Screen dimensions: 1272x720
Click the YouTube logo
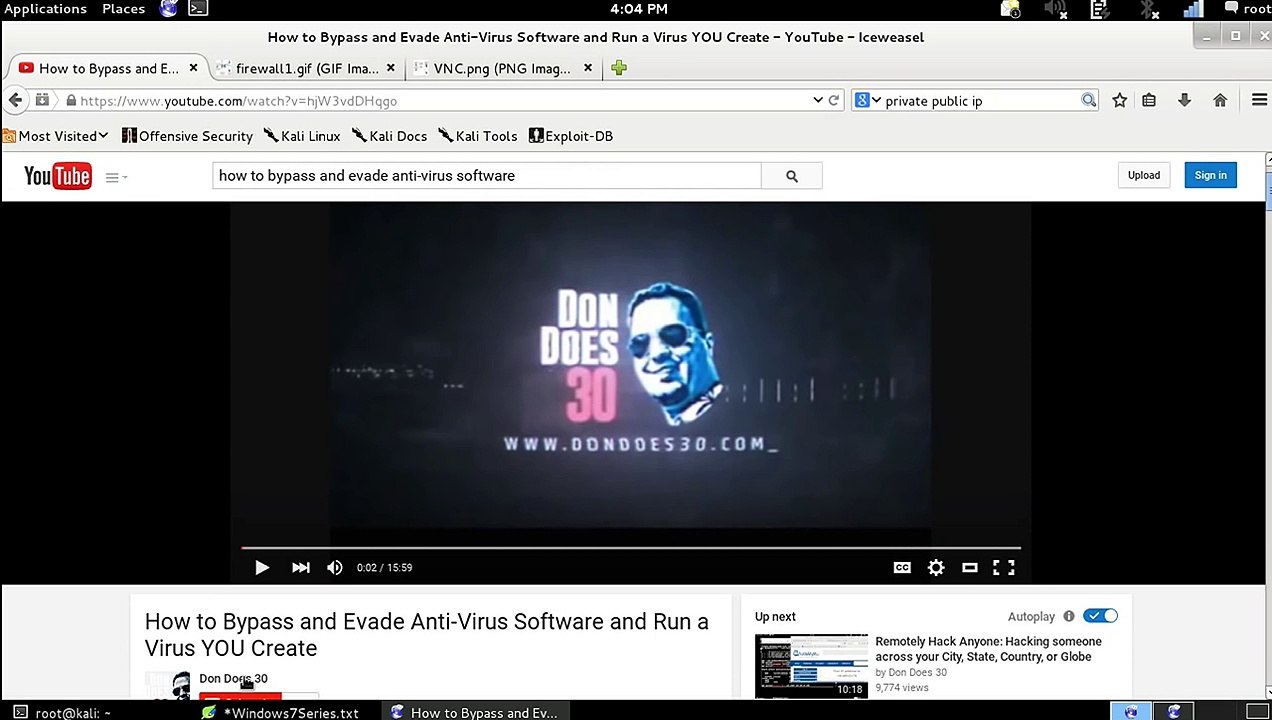57,176
